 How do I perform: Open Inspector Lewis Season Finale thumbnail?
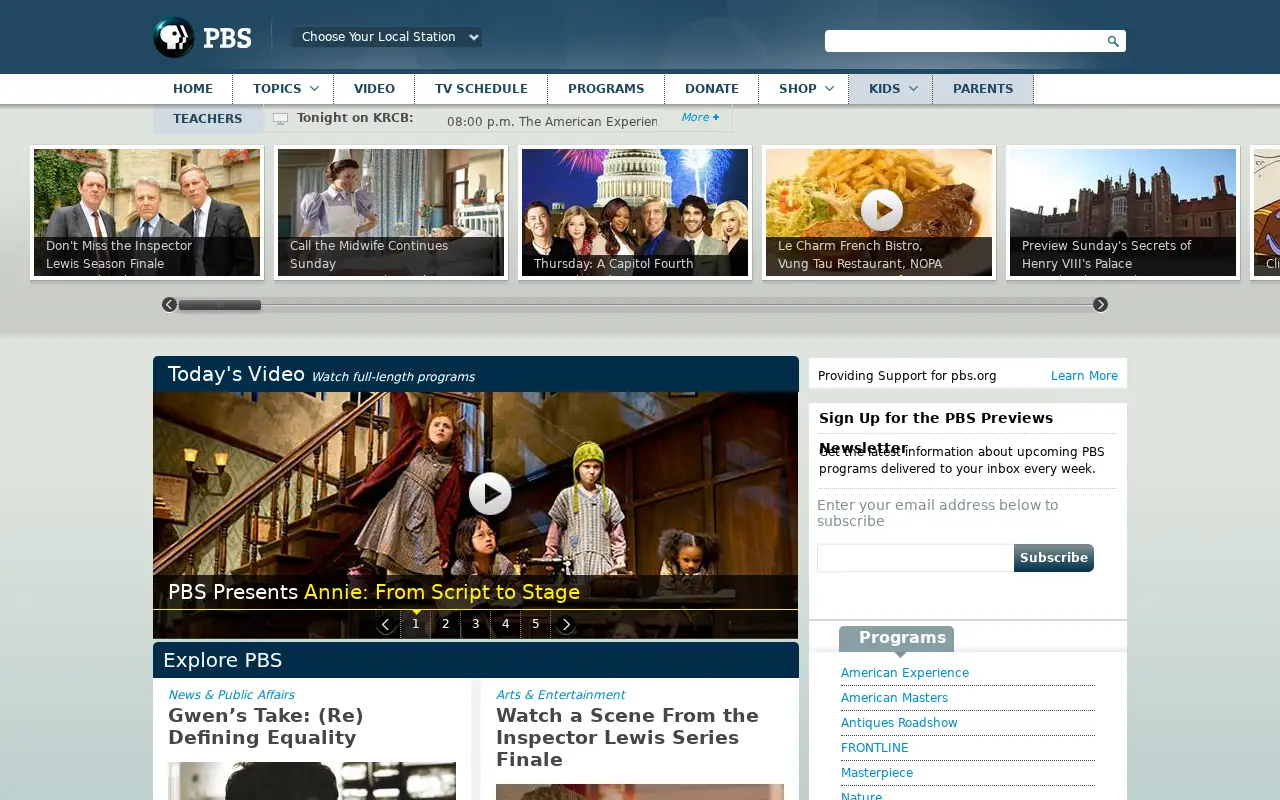(x=147, y=213)
